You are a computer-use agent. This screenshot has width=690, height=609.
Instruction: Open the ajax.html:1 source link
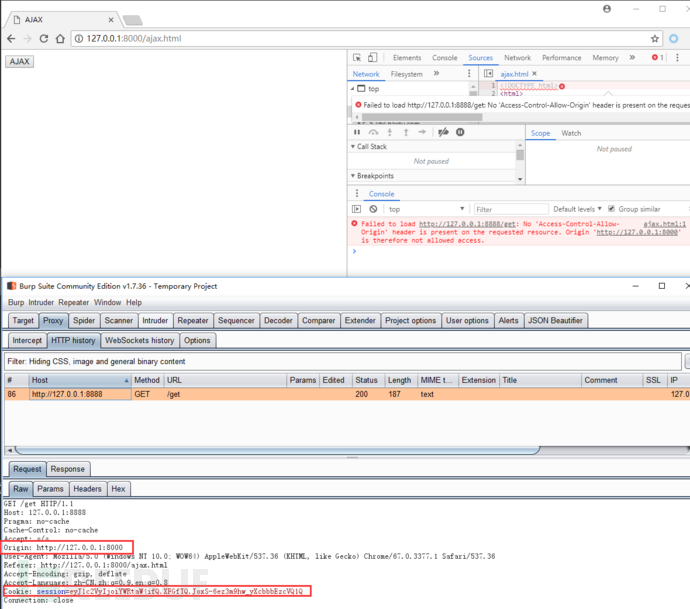click(x=664, y=224)
